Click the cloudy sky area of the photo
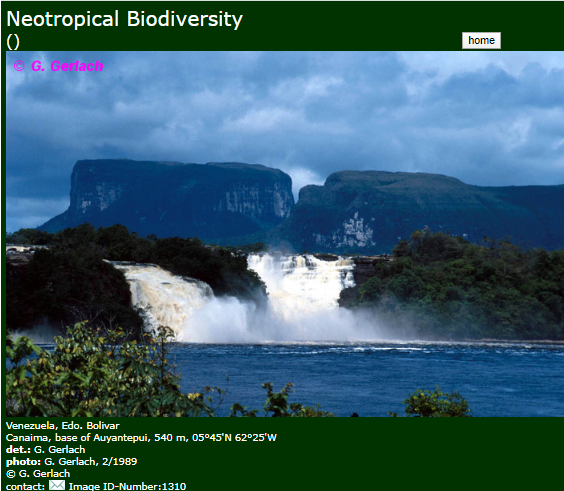This screenshot has height=491, width=564. click(284, 108)
